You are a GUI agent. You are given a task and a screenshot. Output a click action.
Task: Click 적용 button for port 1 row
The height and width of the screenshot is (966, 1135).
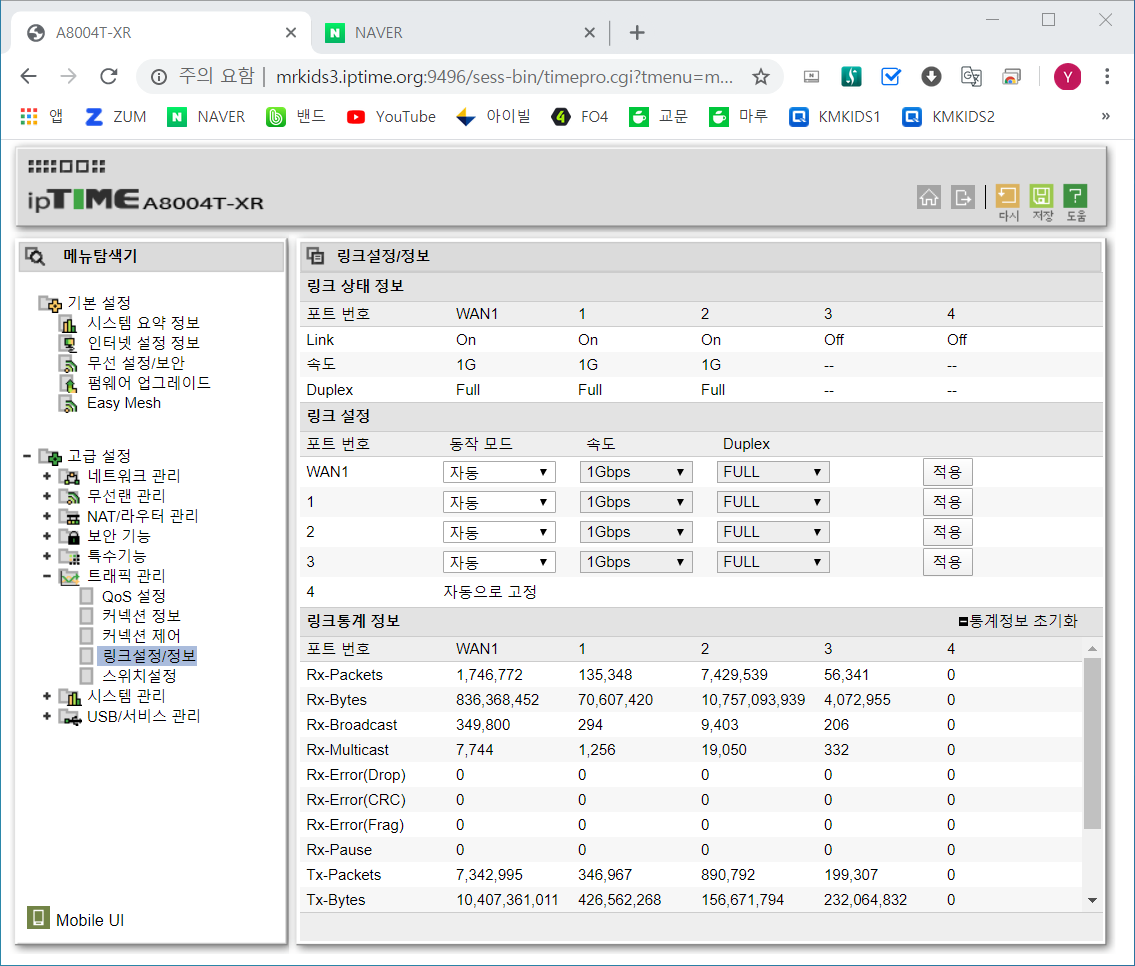[948, 502]
